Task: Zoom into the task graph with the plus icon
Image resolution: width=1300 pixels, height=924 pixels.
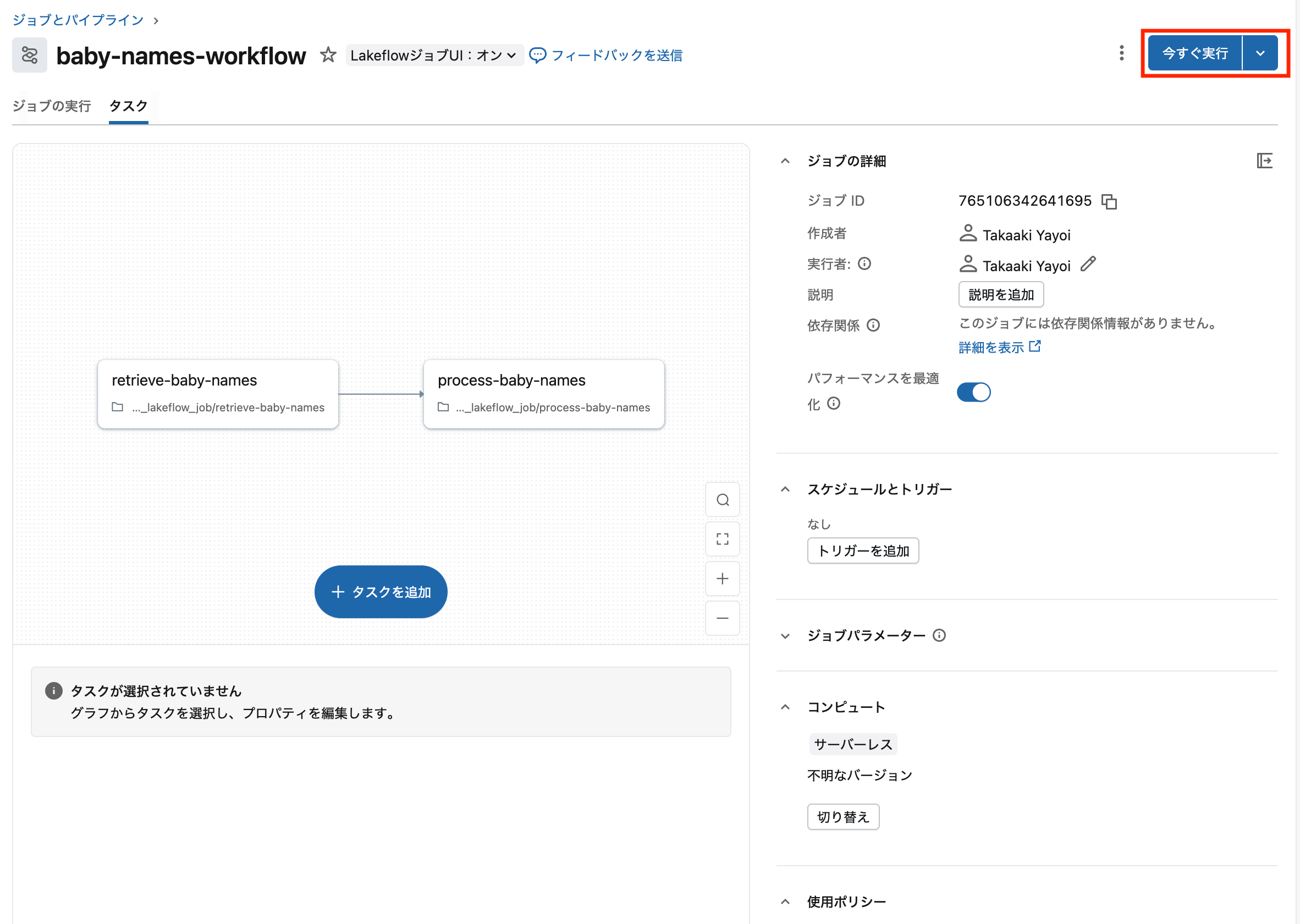Action: click(722, 579)
